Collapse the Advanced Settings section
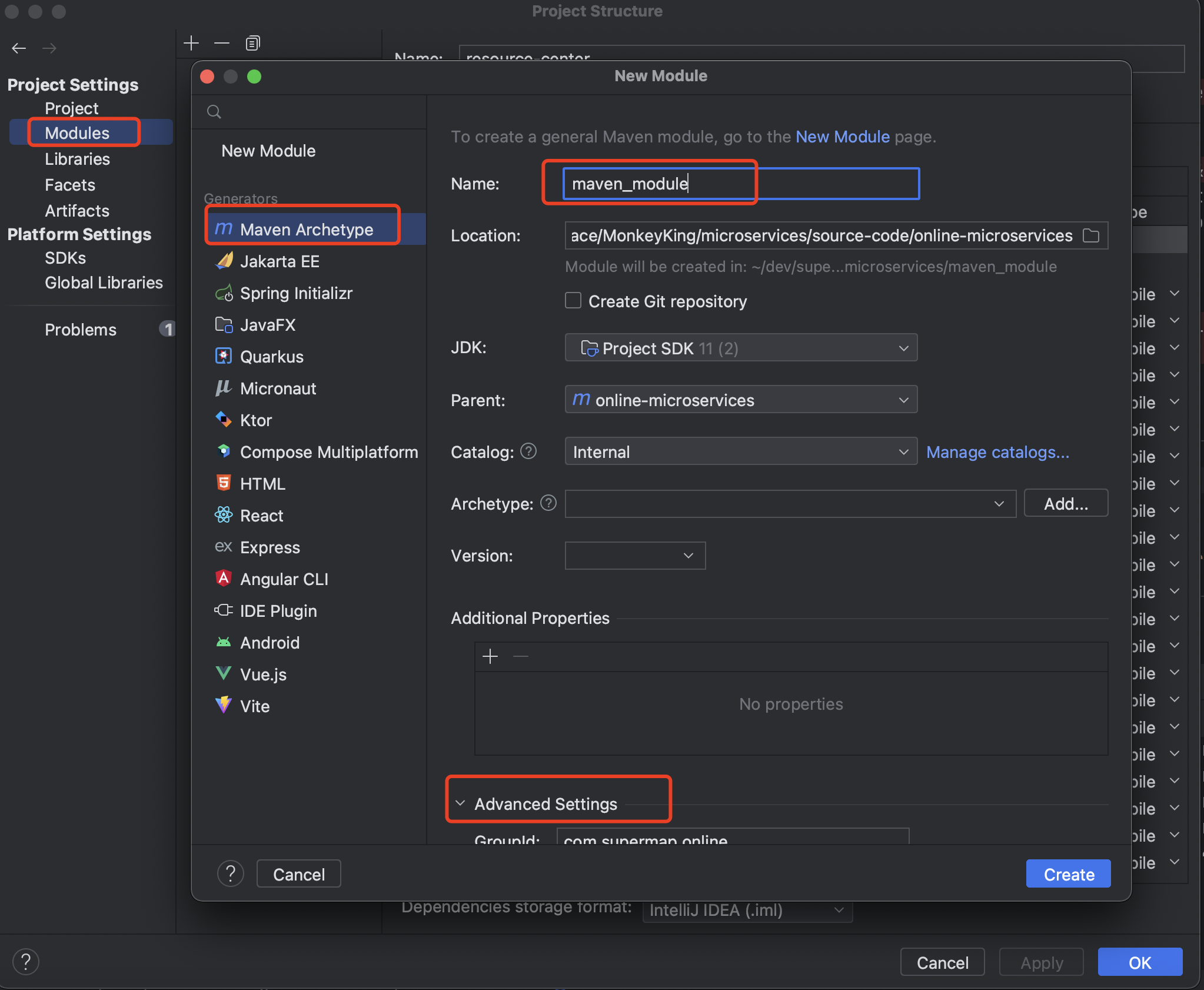 coord(461,803)
